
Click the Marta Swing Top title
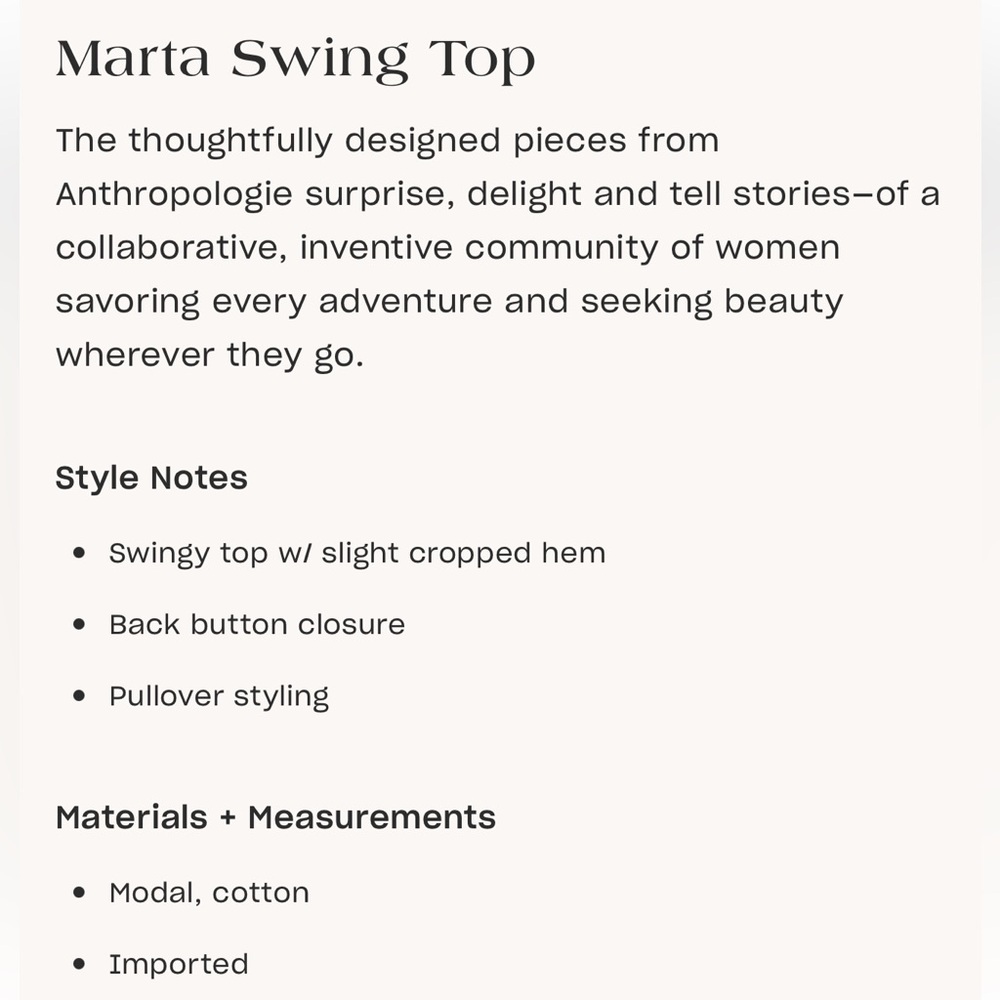295,61
